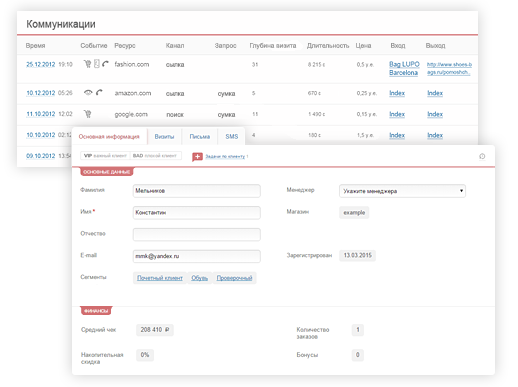The height and width of the screenshot is (387, 518).
Task: Open the shoes-bags.ru exit URL link
Action: tap(449, 68)
